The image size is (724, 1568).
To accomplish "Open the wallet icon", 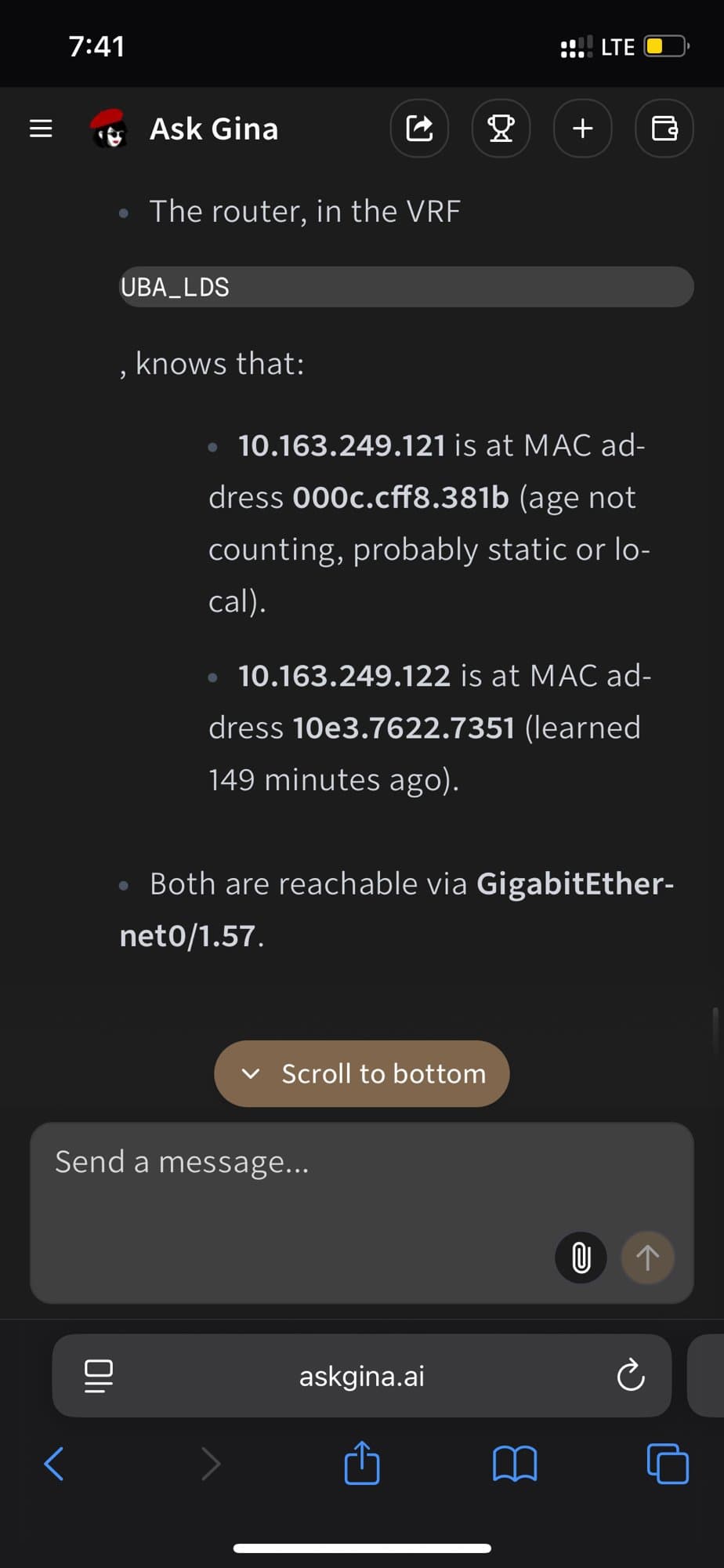I will point(664,129).
